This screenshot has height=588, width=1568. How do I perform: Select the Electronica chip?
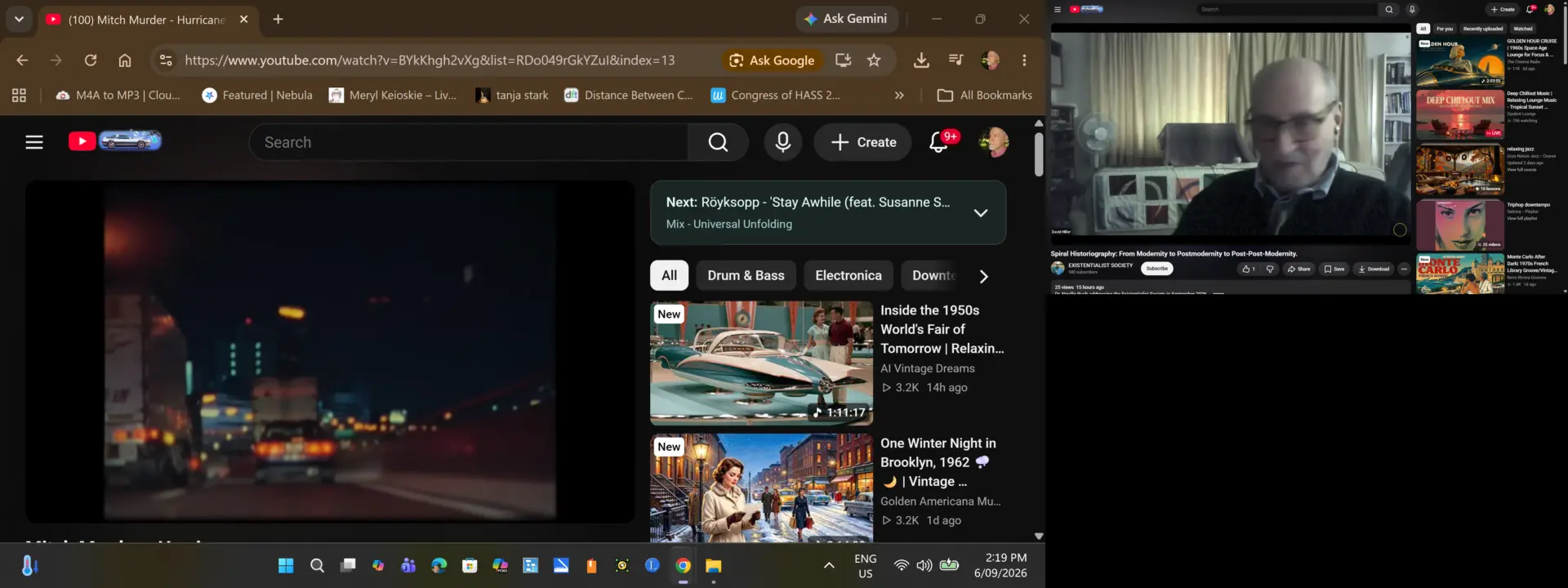tap(849, 276)
